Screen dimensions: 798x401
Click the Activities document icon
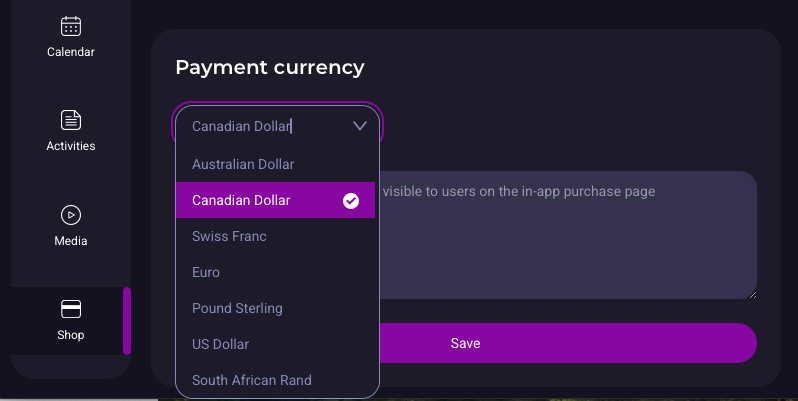pyautogui.click(x=71, y=120)
